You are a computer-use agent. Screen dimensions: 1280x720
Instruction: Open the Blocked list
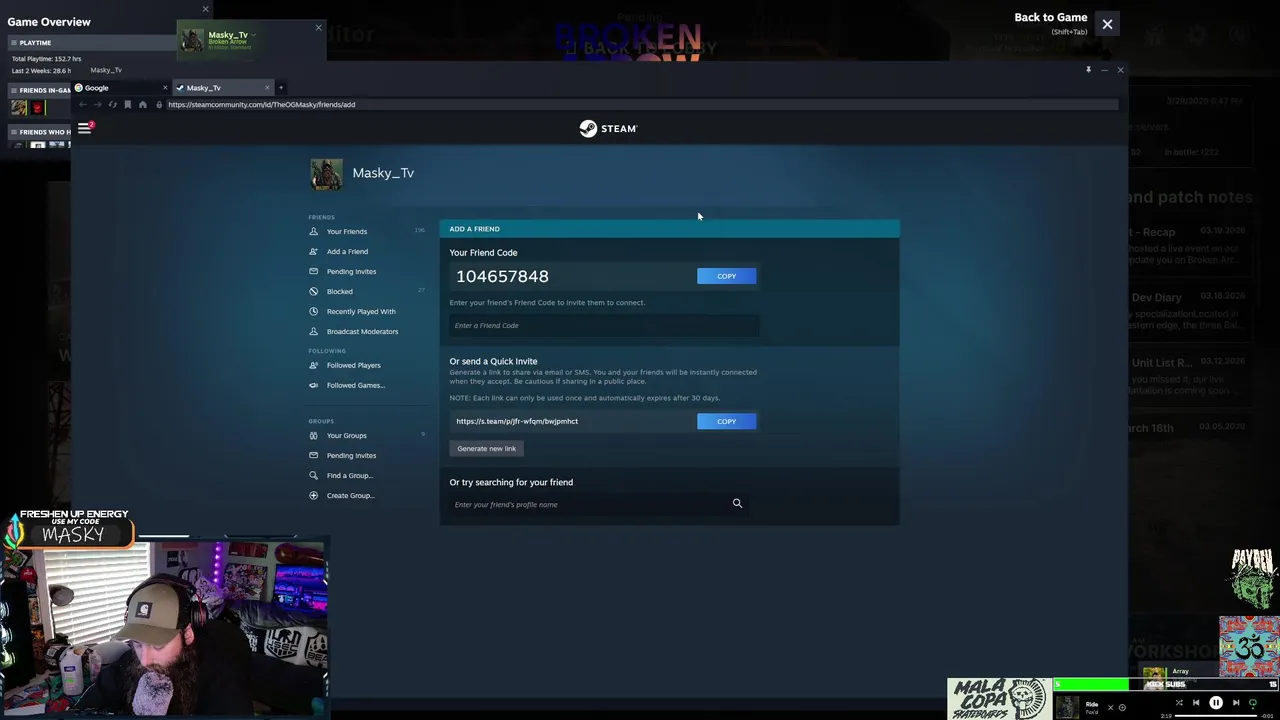[x=339, y=291]
